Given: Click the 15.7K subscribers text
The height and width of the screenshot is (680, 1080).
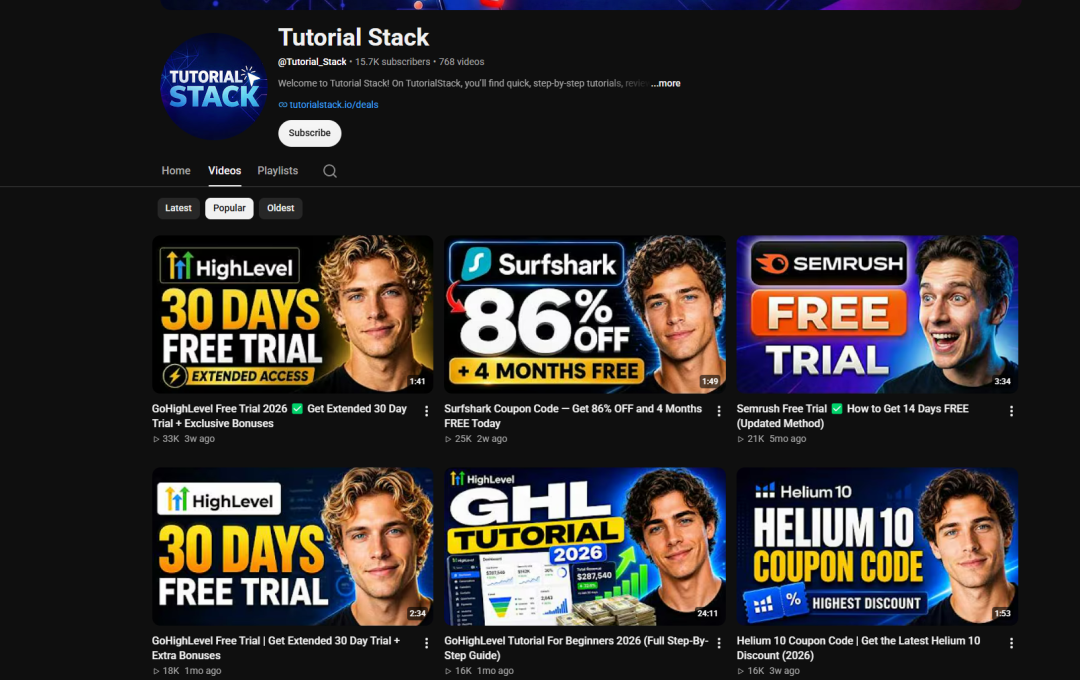Looking at the screenshot, I should coord(393,62).
